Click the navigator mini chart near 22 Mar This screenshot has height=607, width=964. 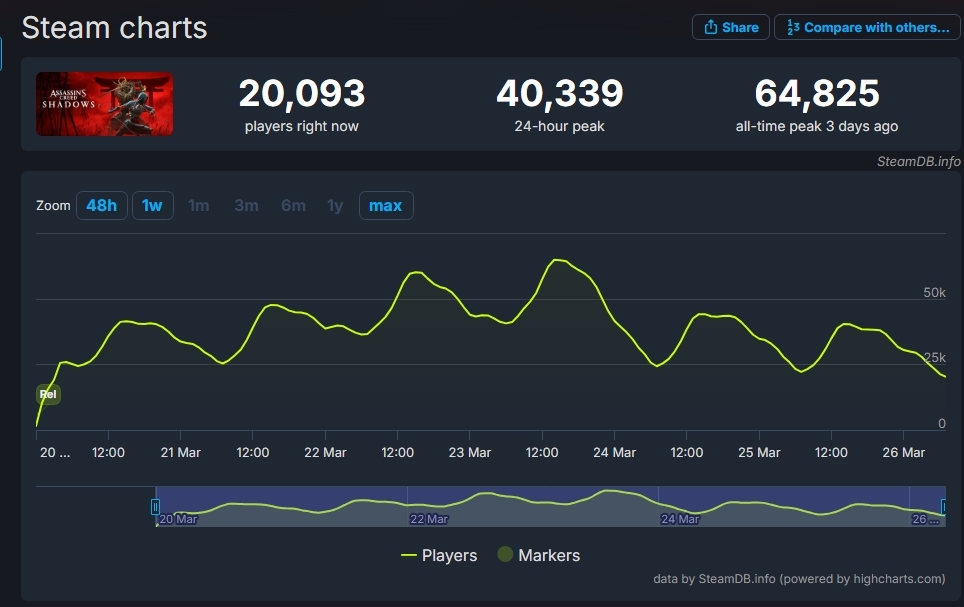[x=430, y=508]
